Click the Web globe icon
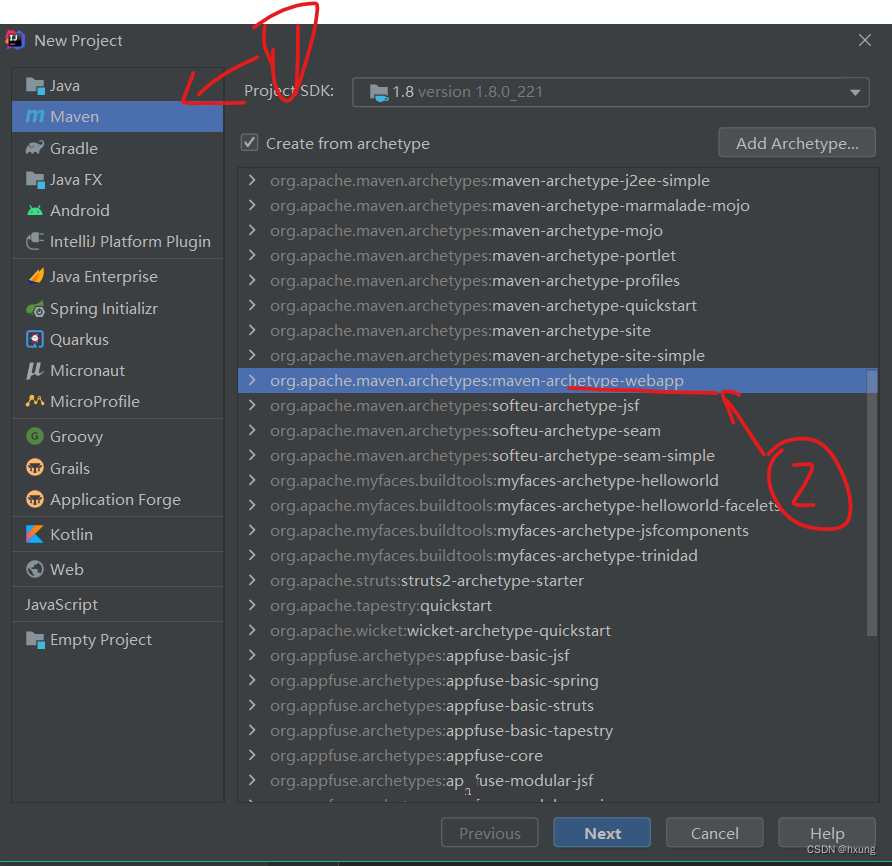Image resolution: width=892 pixels, height=866 pixels. [35, 569]
